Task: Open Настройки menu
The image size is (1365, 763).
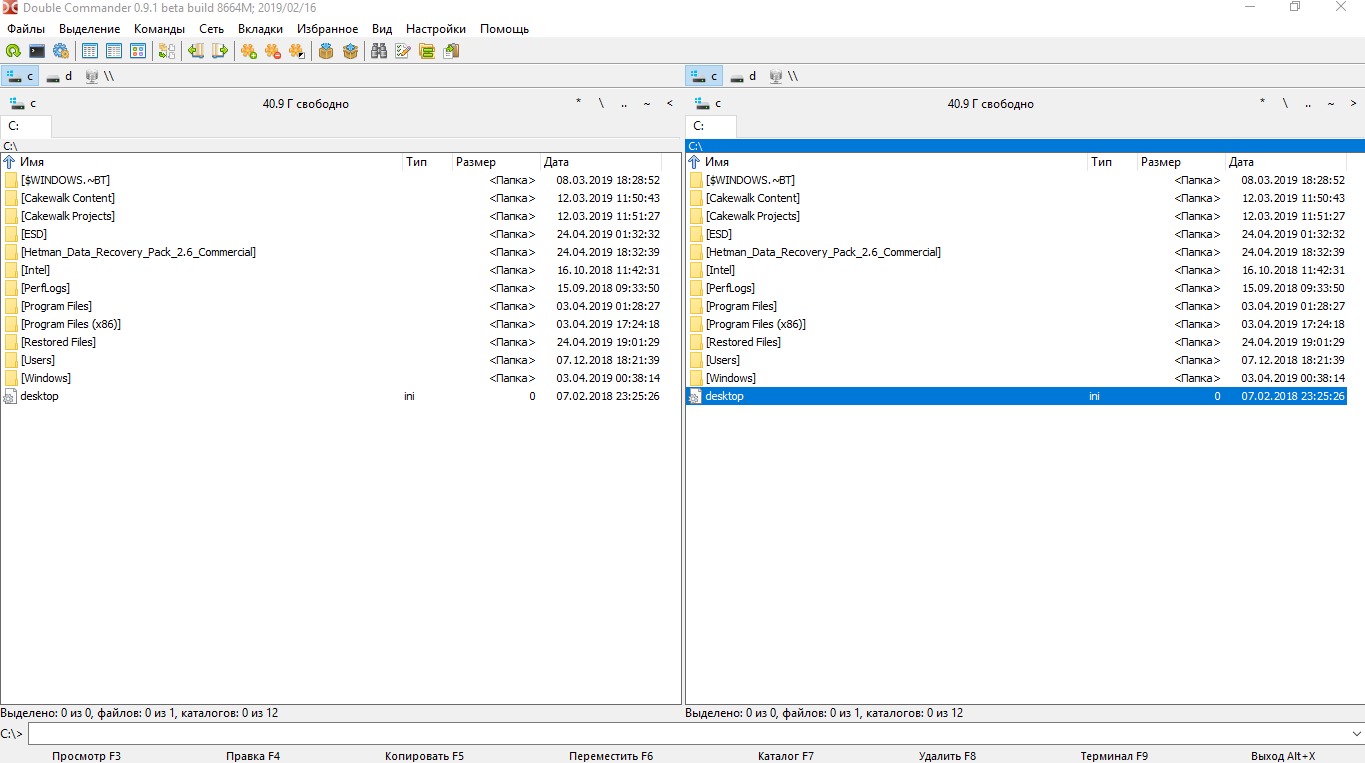Action: (x=436, y=29)
